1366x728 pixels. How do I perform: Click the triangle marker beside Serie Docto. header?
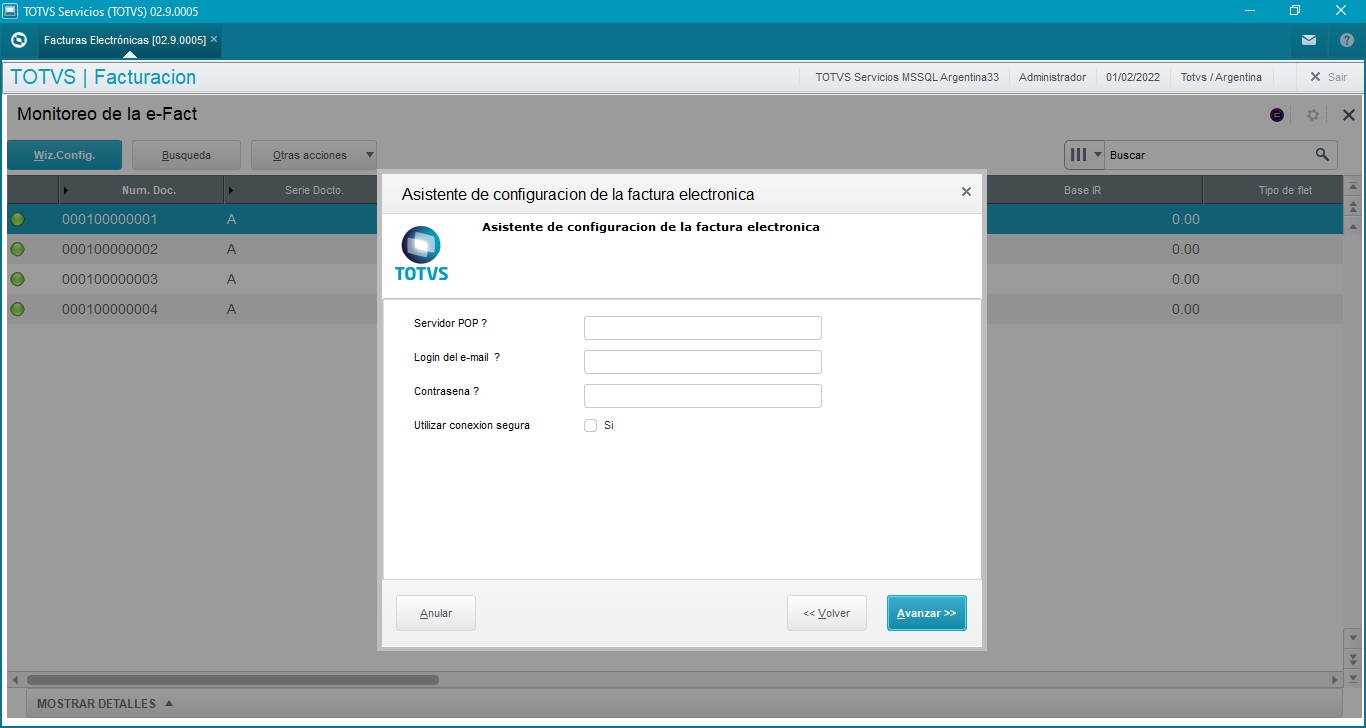click(x=232, y=190)
